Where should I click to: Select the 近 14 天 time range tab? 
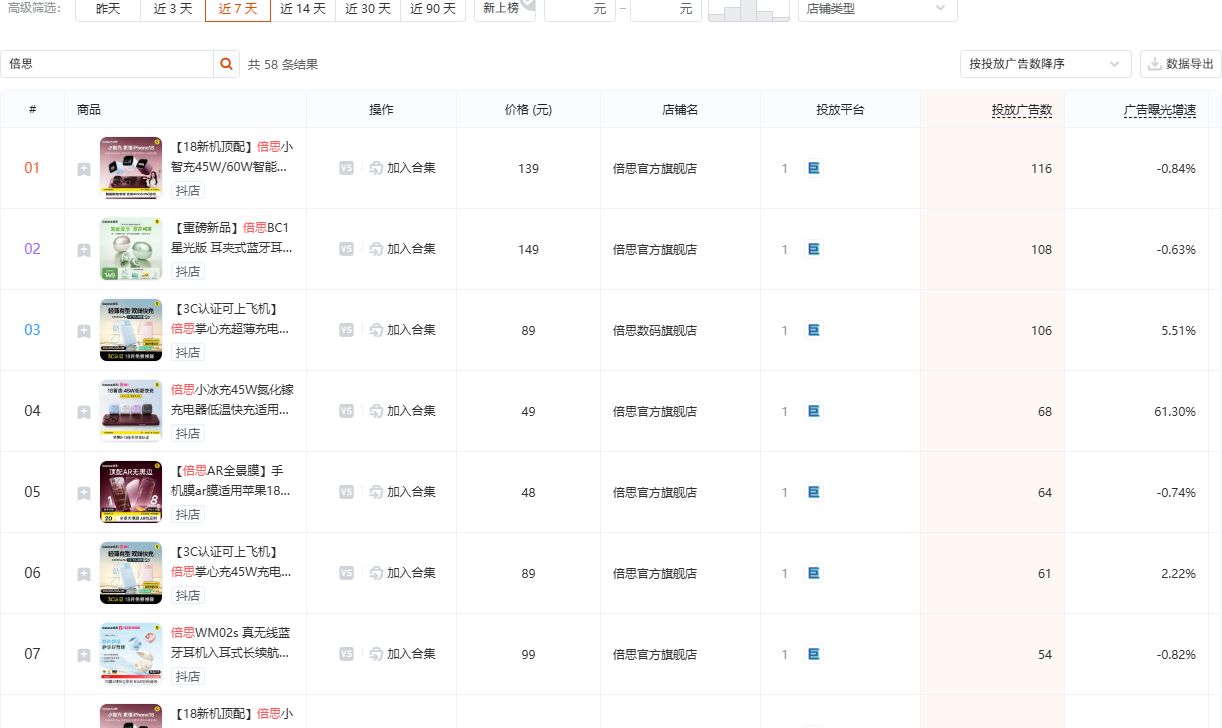(x=303, y=9)
